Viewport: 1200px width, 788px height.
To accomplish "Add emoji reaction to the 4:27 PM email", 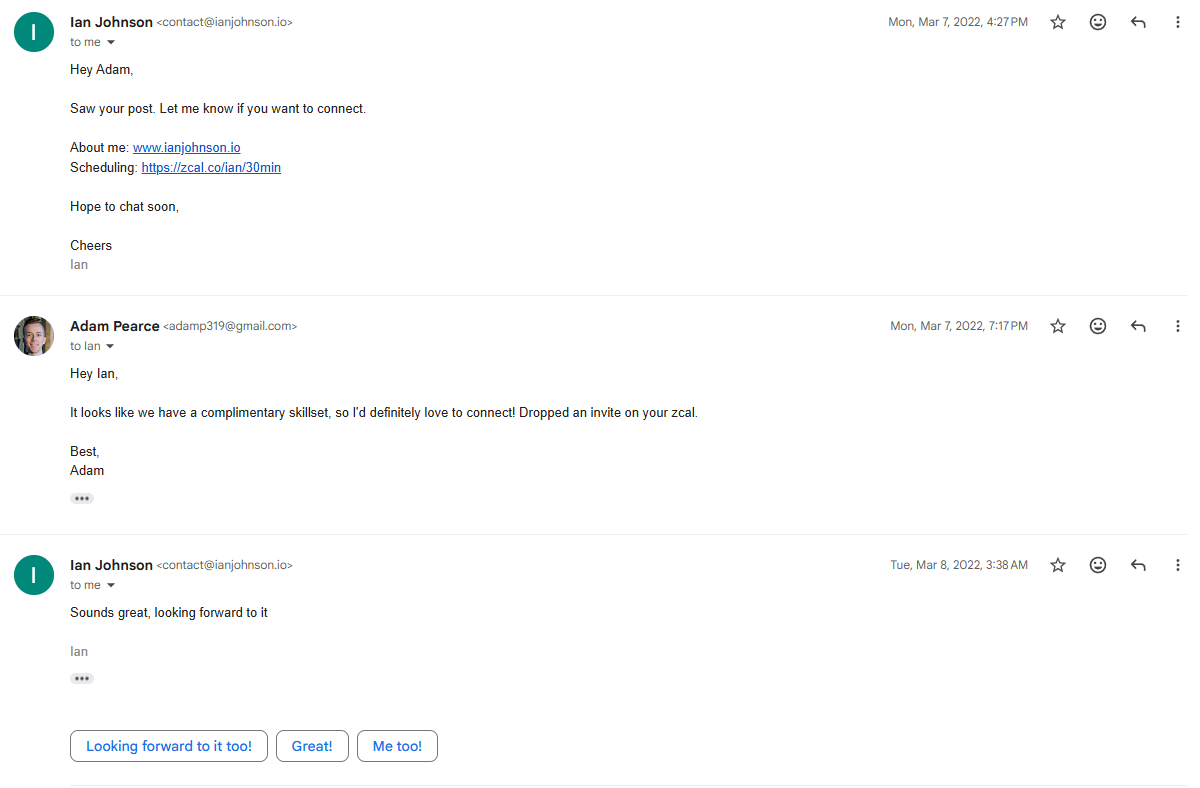I will click(x=1098, y=22).
